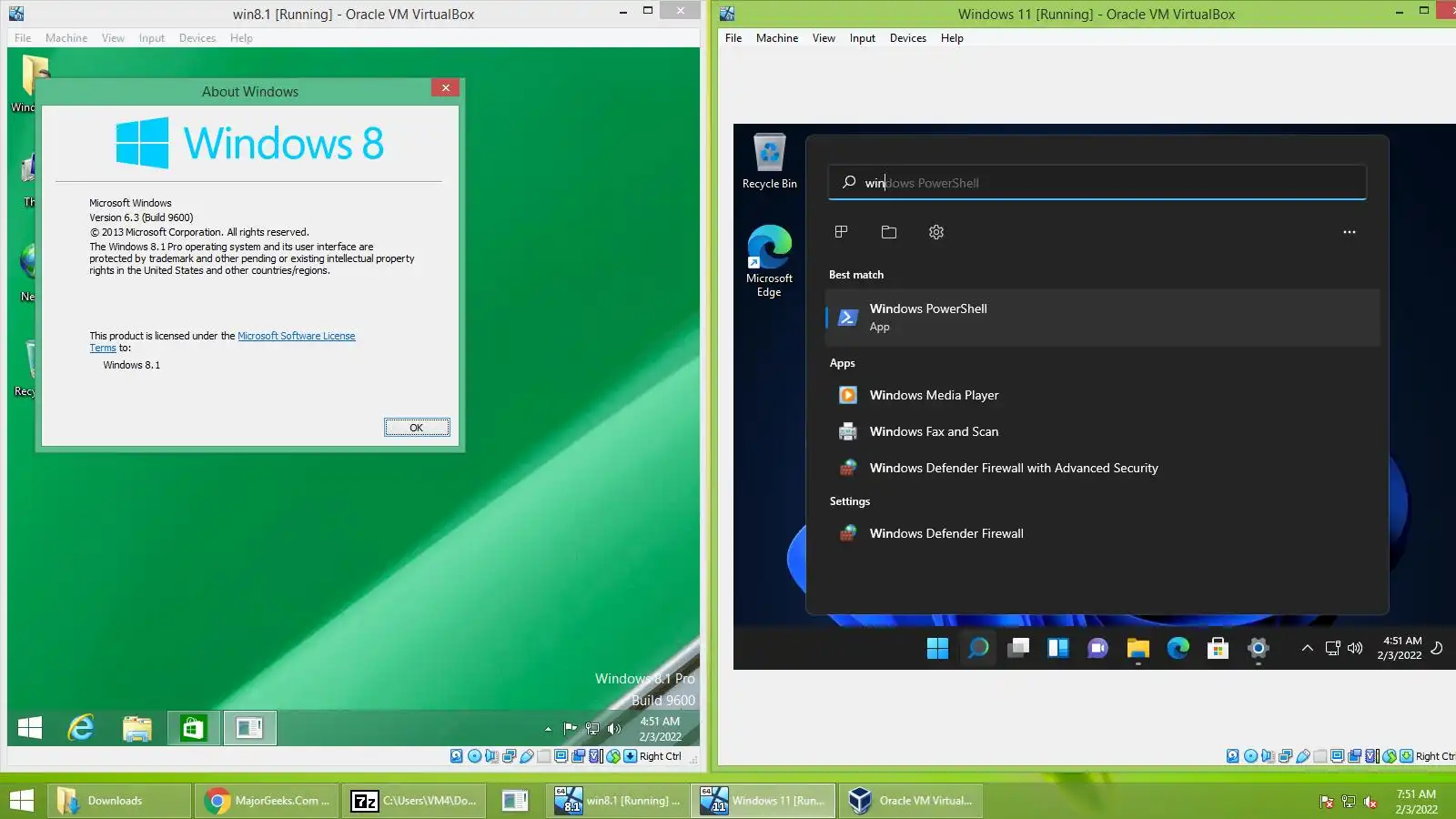This screenshot has width=1456, height=819.
Task: Close the About Windows dialog
Action: click(445, 87)
